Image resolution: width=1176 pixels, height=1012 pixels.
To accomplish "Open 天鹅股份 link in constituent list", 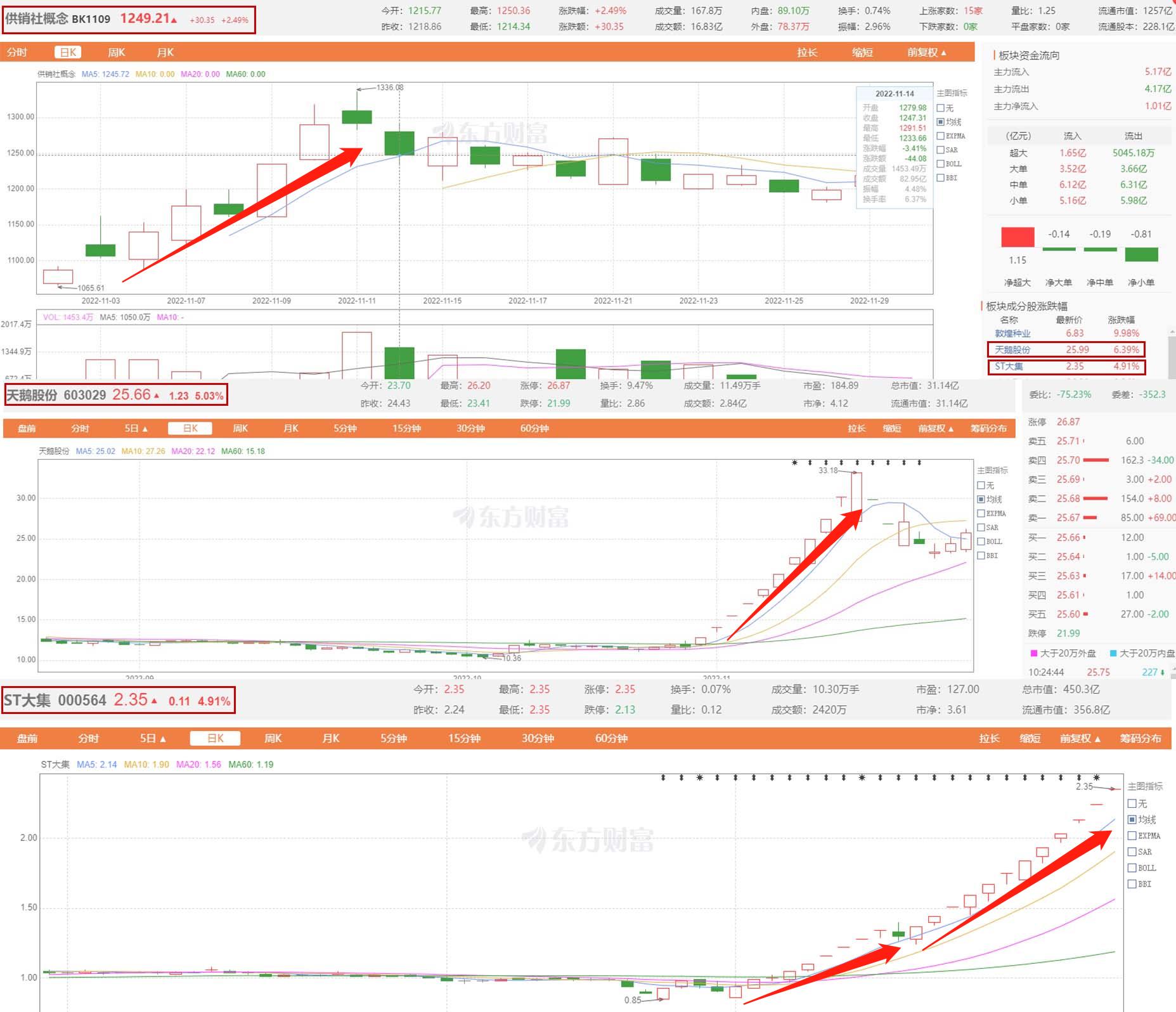I will 1012,350.
